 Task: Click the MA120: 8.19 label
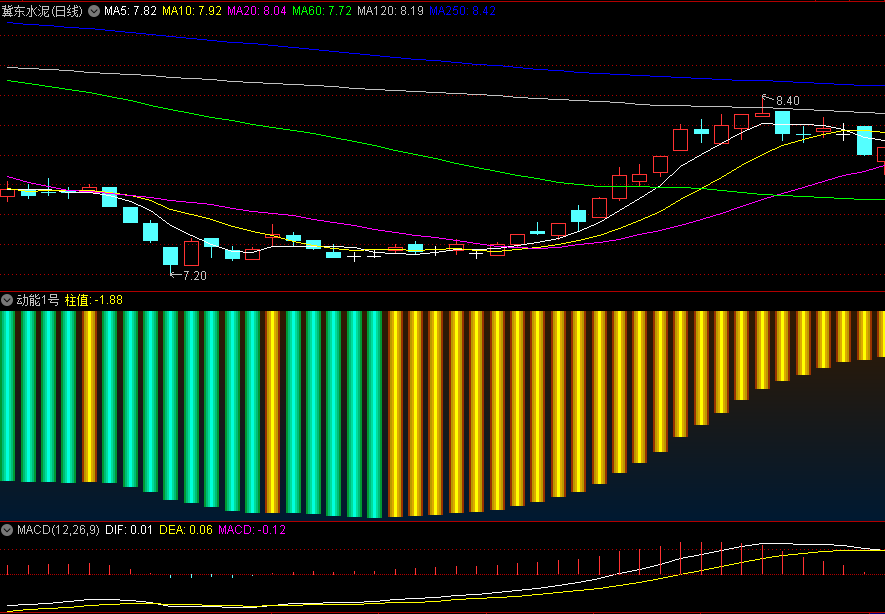click(391, 11)
